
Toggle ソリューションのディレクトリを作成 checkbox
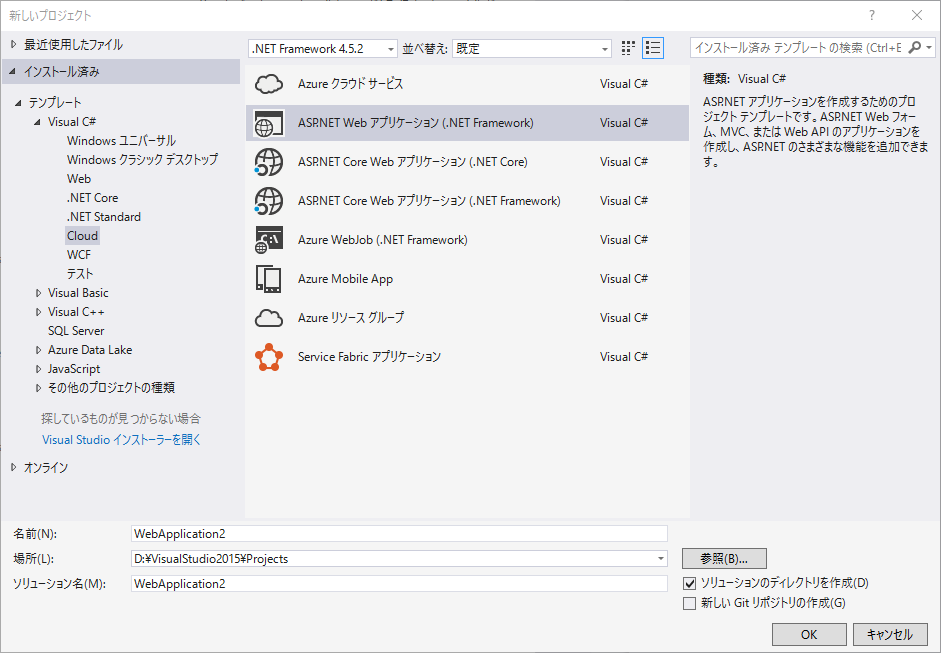(690, 583)
